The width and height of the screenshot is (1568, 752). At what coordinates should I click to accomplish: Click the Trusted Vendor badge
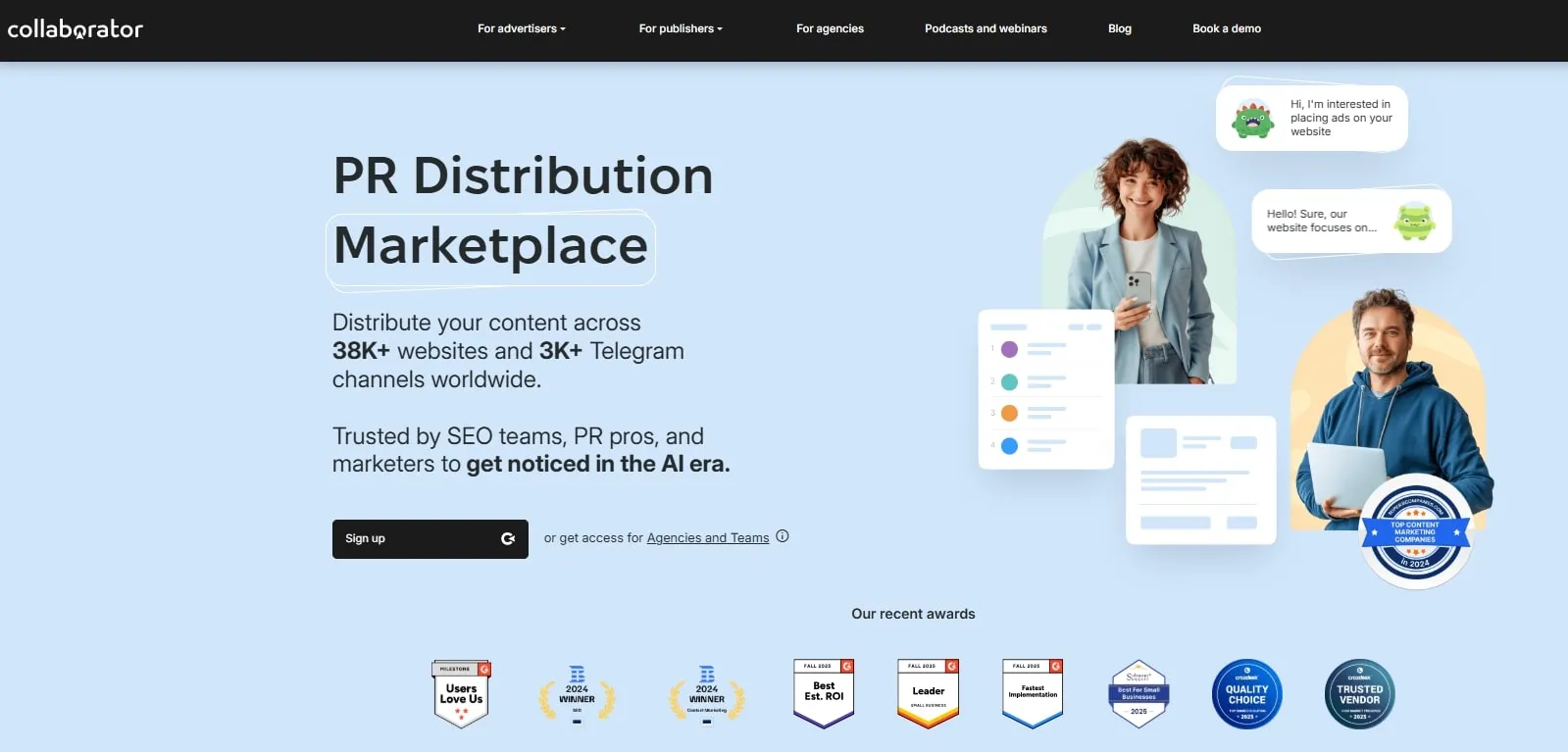click(1359, 694)
